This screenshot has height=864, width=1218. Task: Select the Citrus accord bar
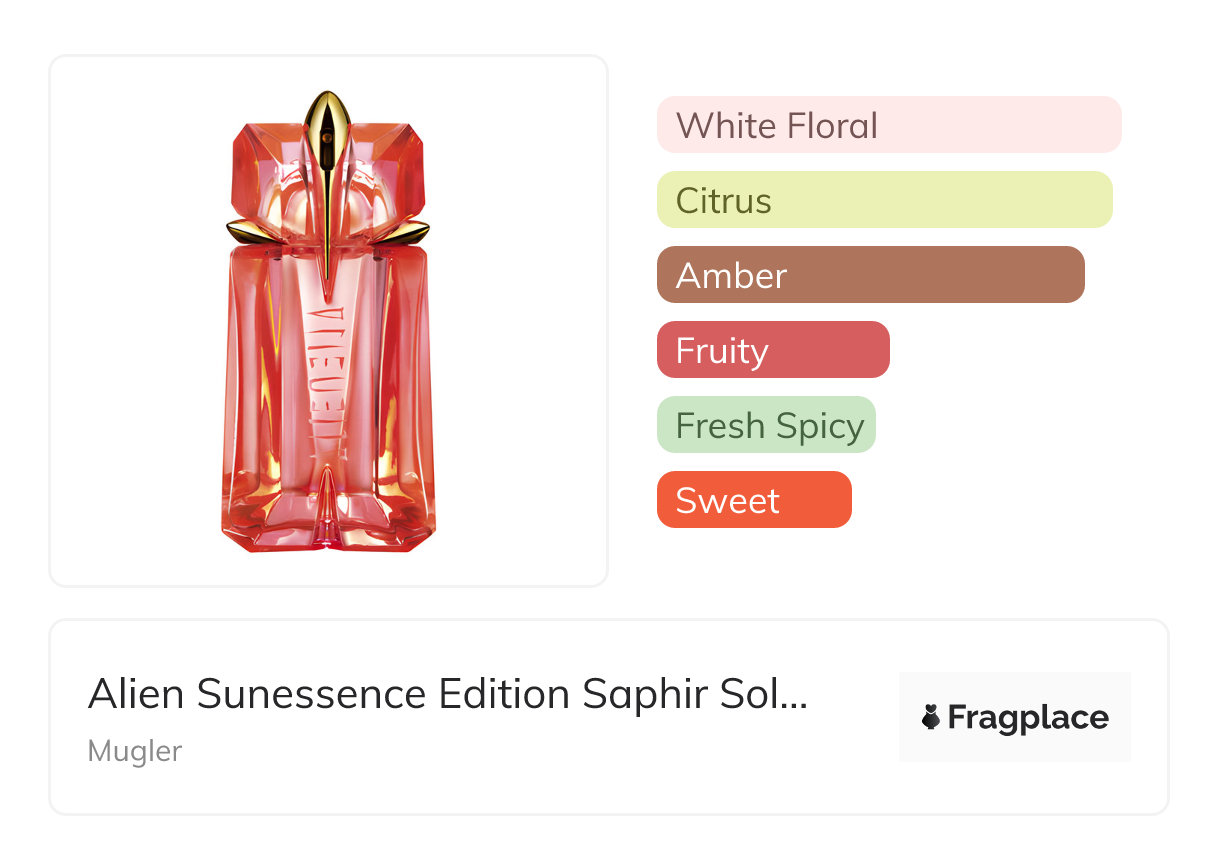pos(884,200)
